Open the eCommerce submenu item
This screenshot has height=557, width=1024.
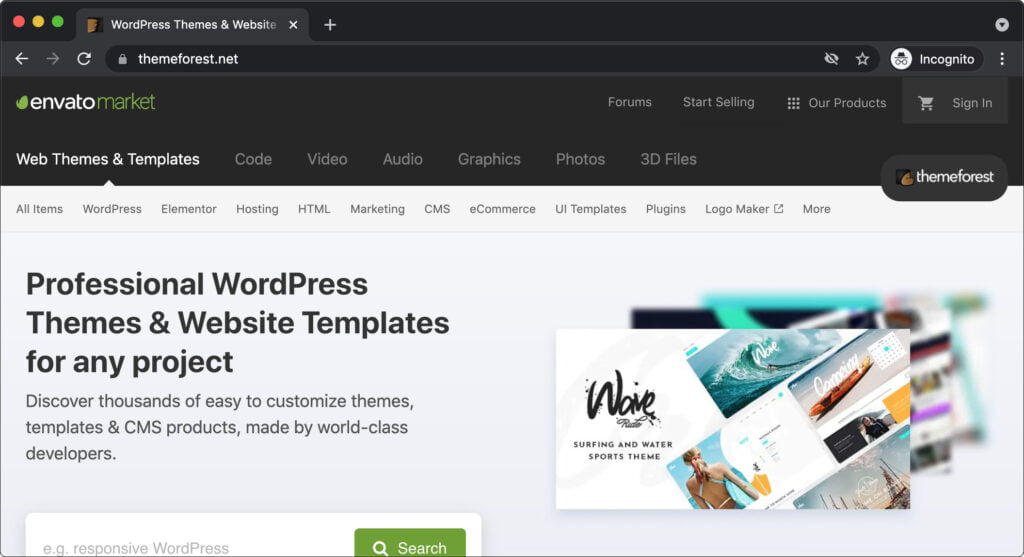point(502,209)
